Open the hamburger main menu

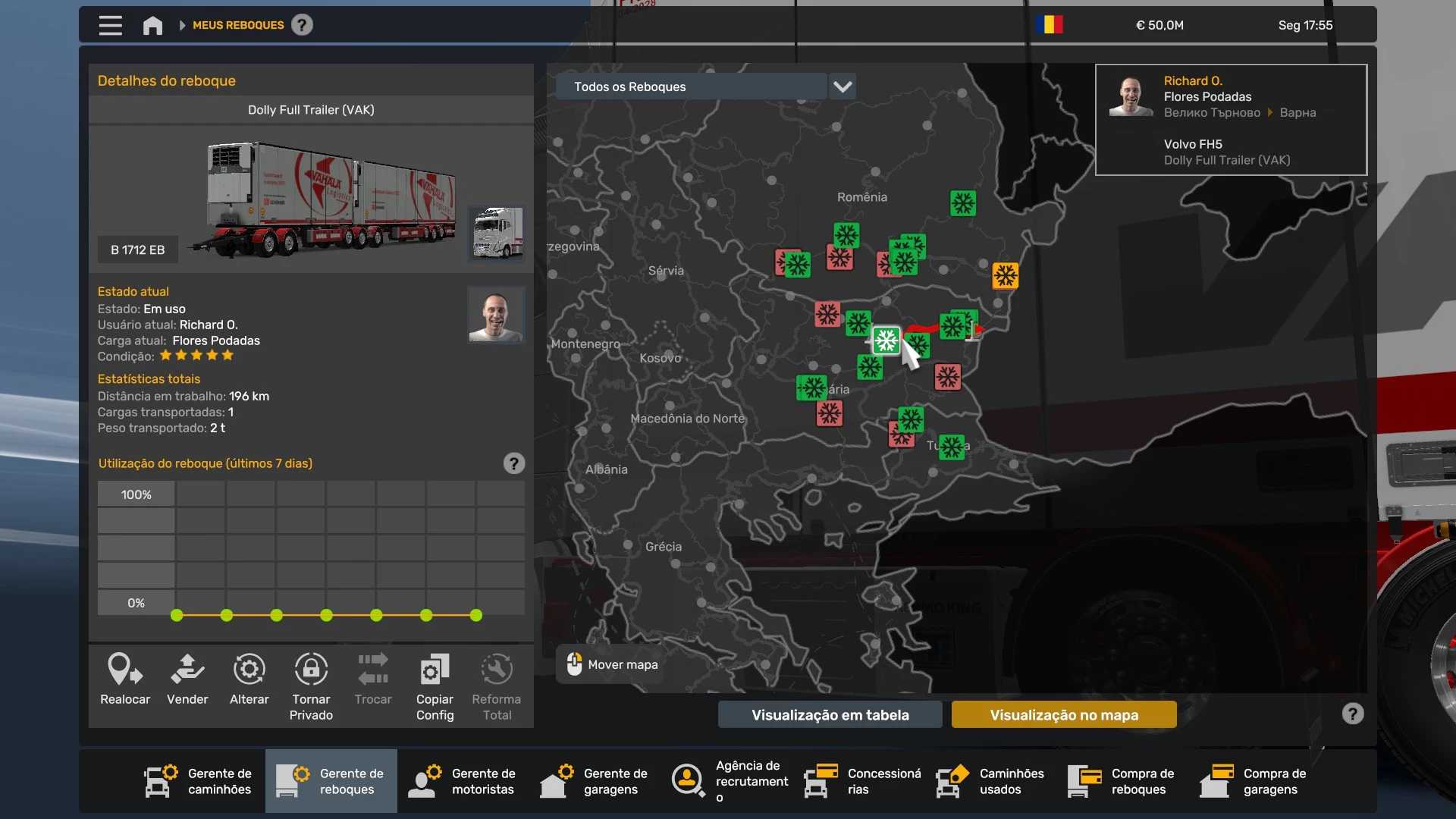point(110,25)
